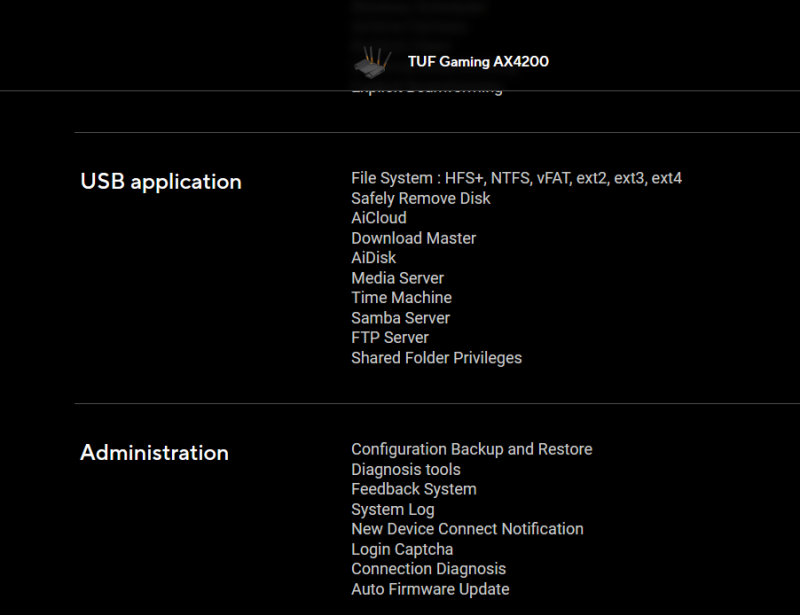Select the Connection Diagnosis text

pyautogui.click(x=429, y=569)
